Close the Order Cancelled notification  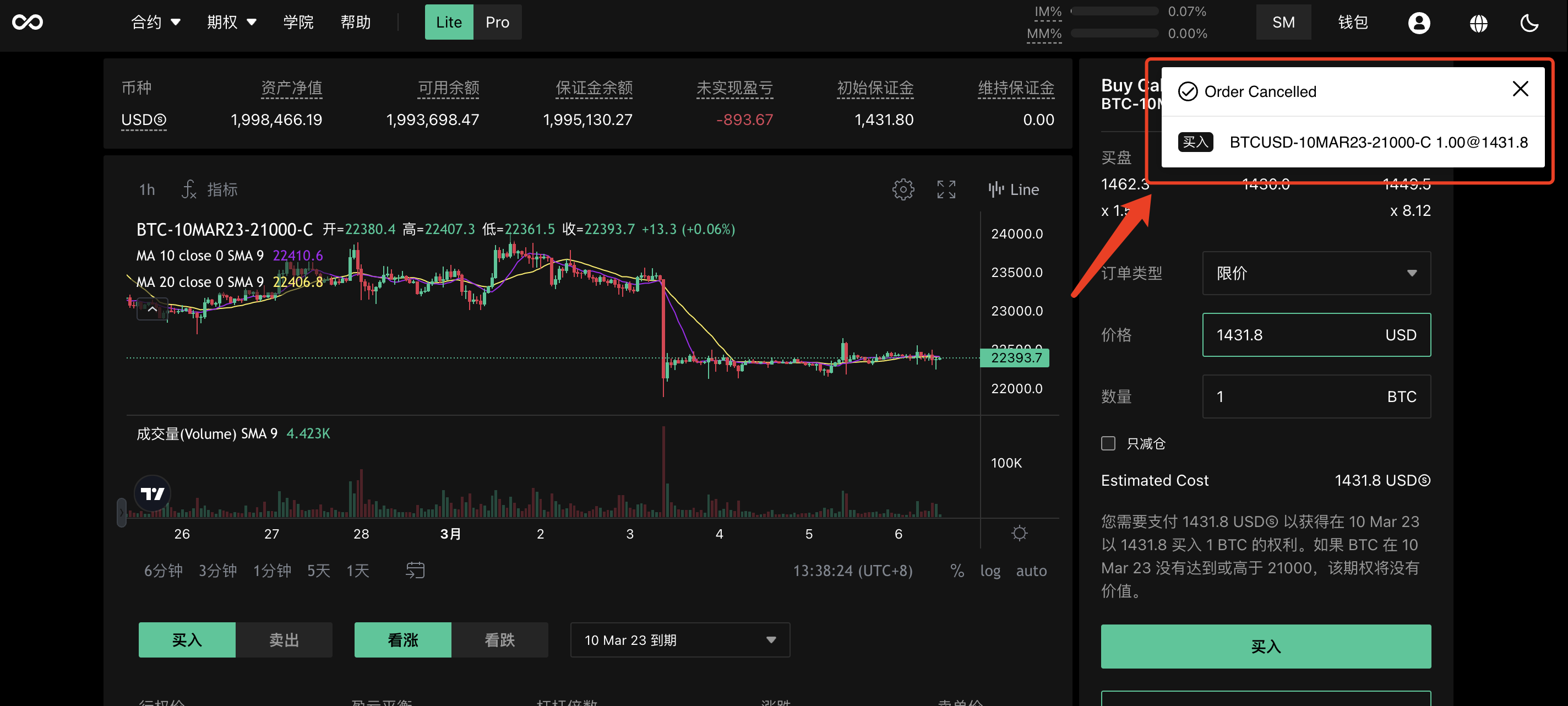[x=1520, y=89]
